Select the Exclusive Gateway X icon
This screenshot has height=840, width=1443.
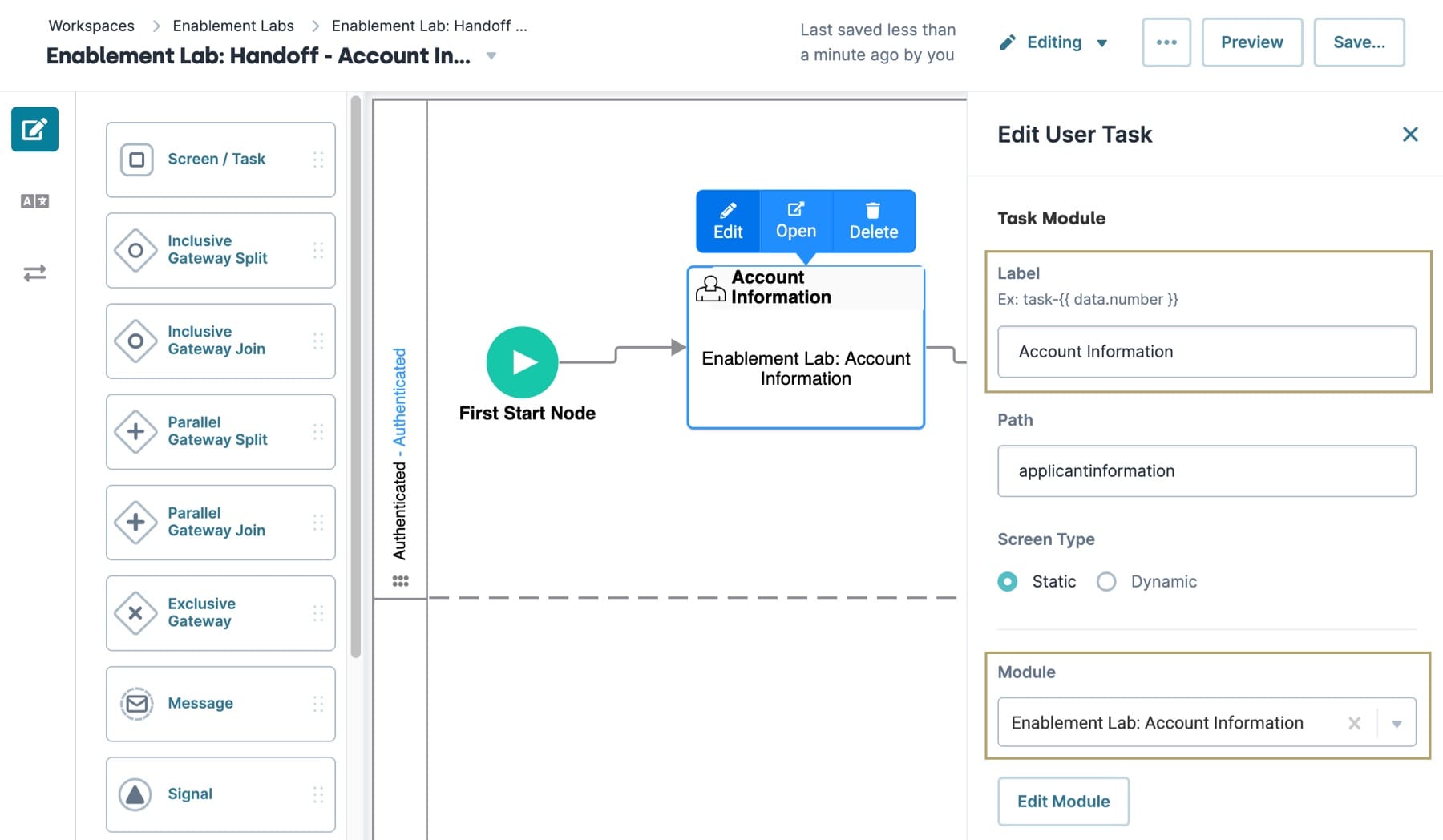click(135, 613)
